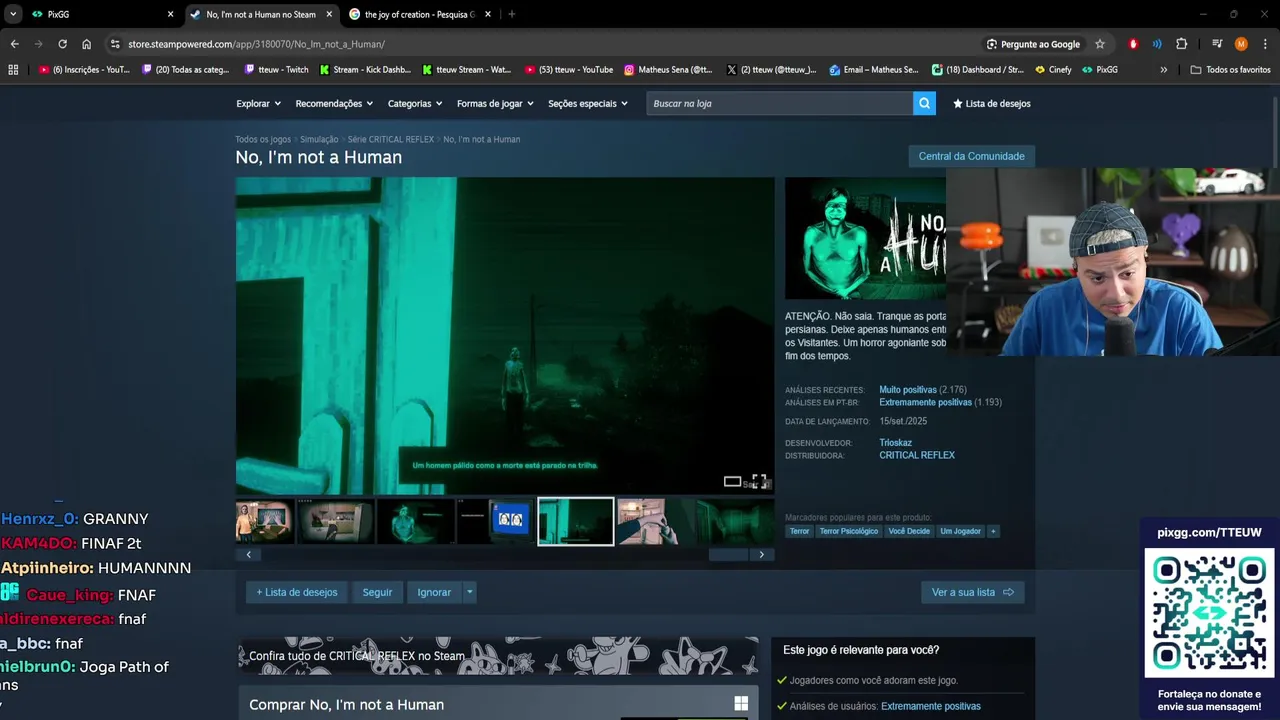
Task: Open distributor CRITICAL REFLEX link
Action: 917,455
